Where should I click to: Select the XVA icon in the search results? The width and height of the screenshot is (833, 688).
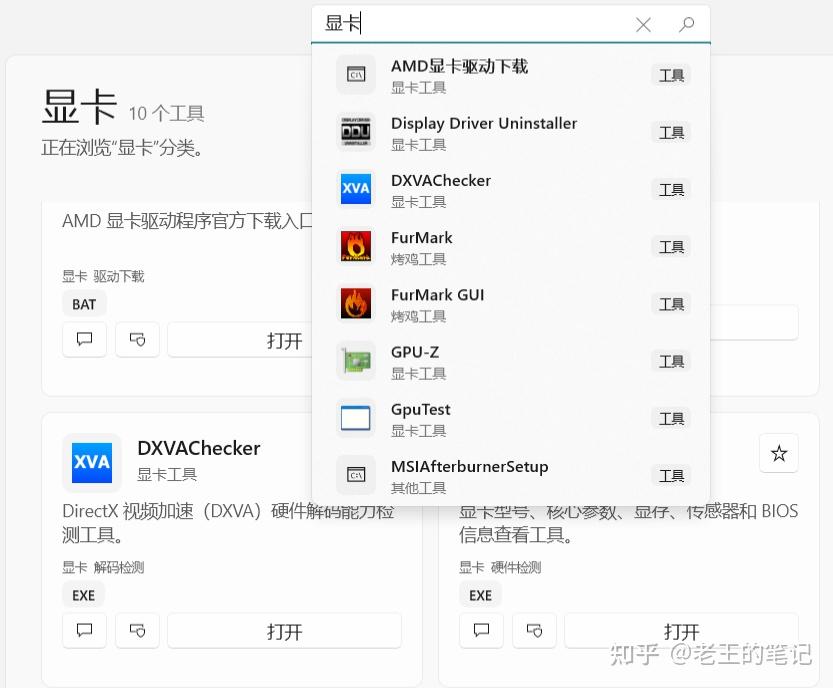(356, 189)
